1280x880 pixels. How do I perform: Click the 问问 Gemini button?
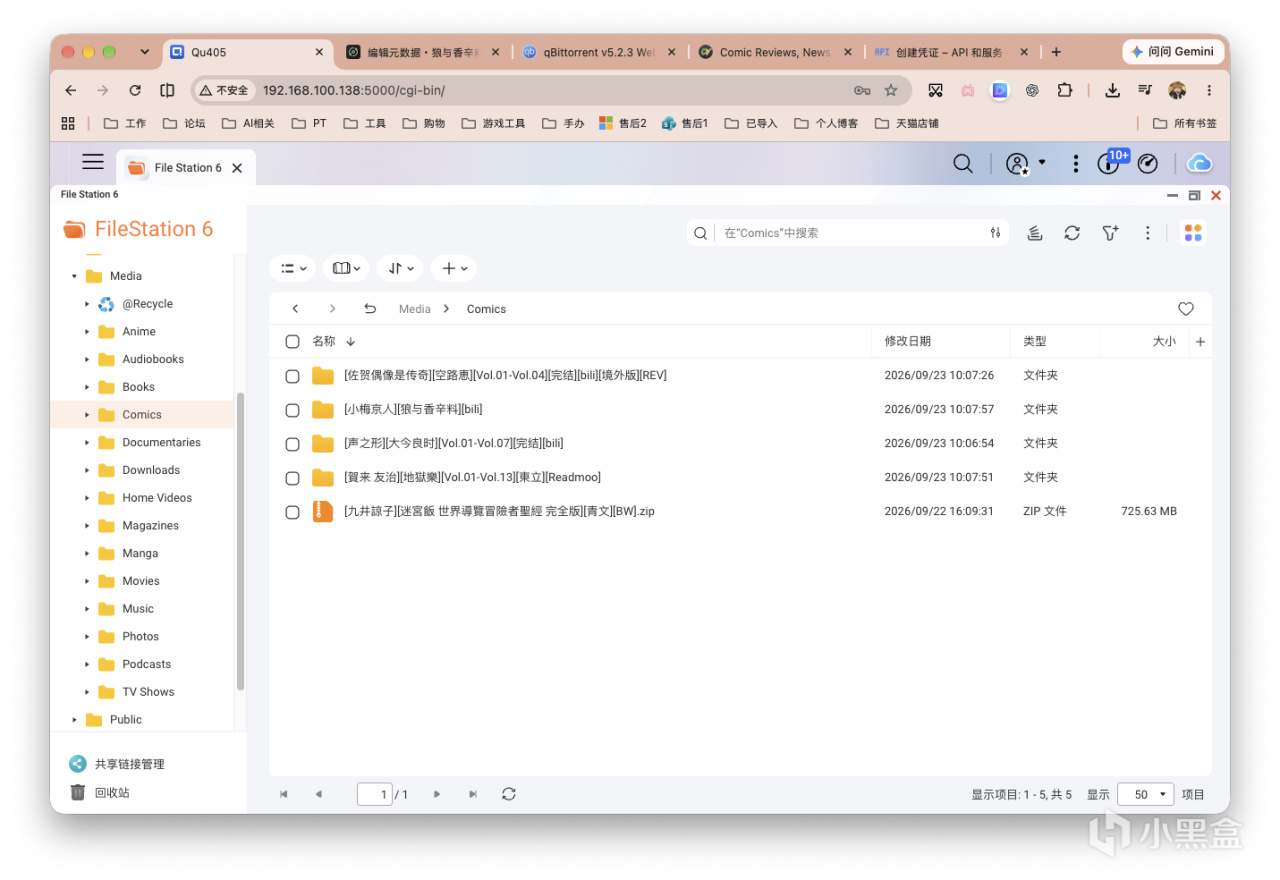(1172, 52)
